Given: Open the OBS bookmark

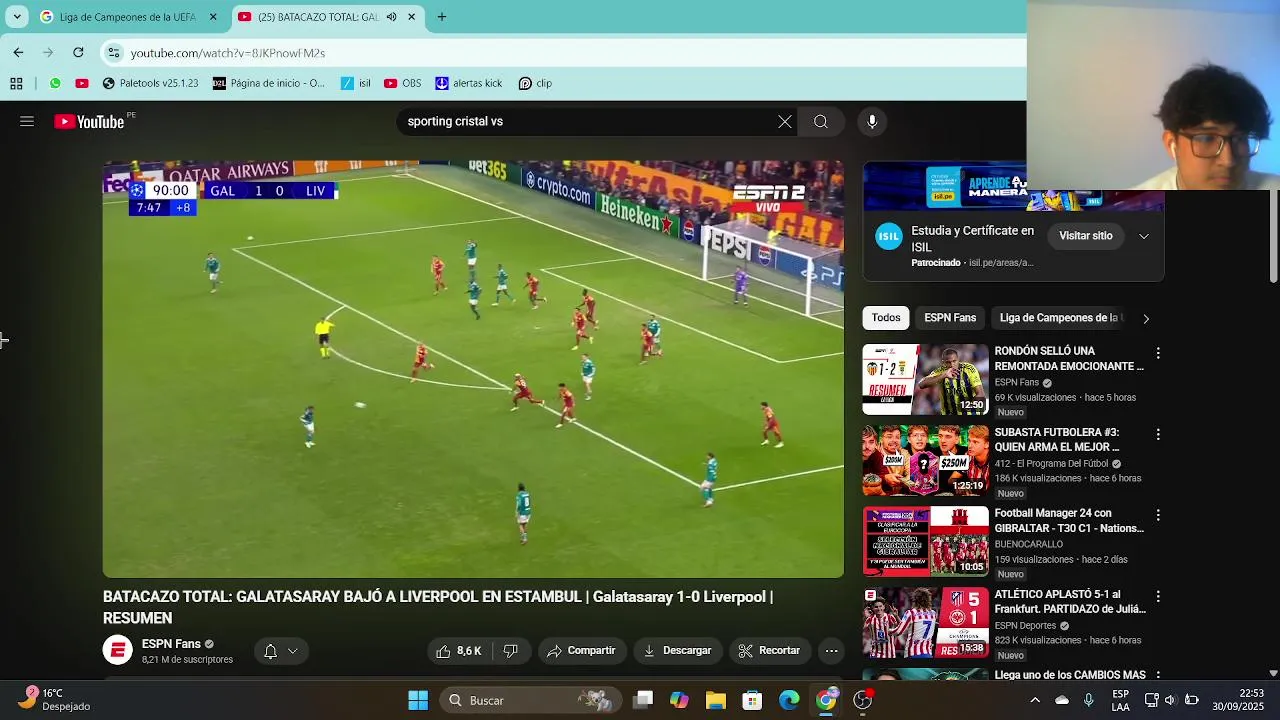Looking at the screenshot, I should (x=403, y=83).
